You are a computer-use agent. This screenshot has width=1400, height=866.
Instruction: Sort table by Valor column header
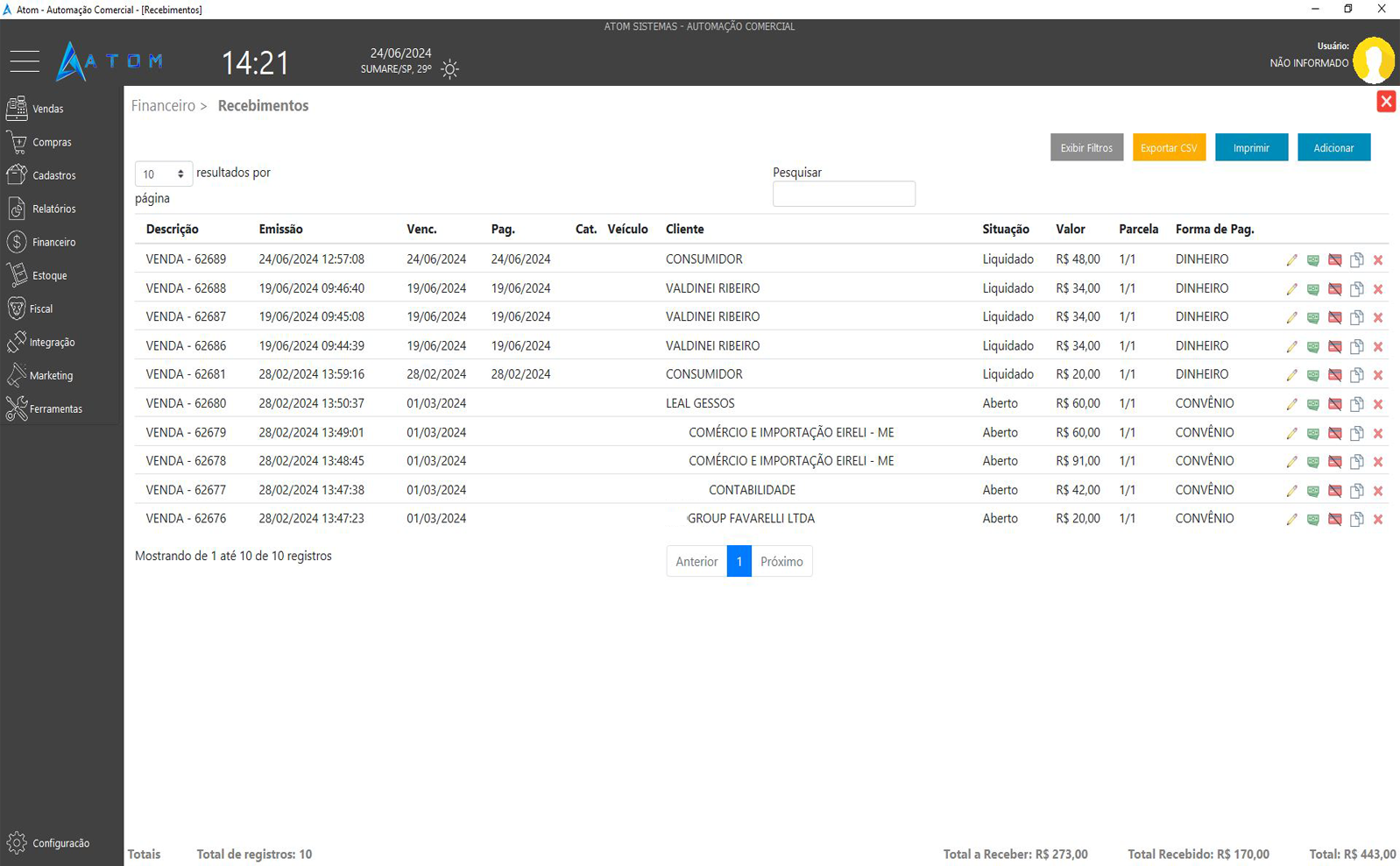point(1070,229)
